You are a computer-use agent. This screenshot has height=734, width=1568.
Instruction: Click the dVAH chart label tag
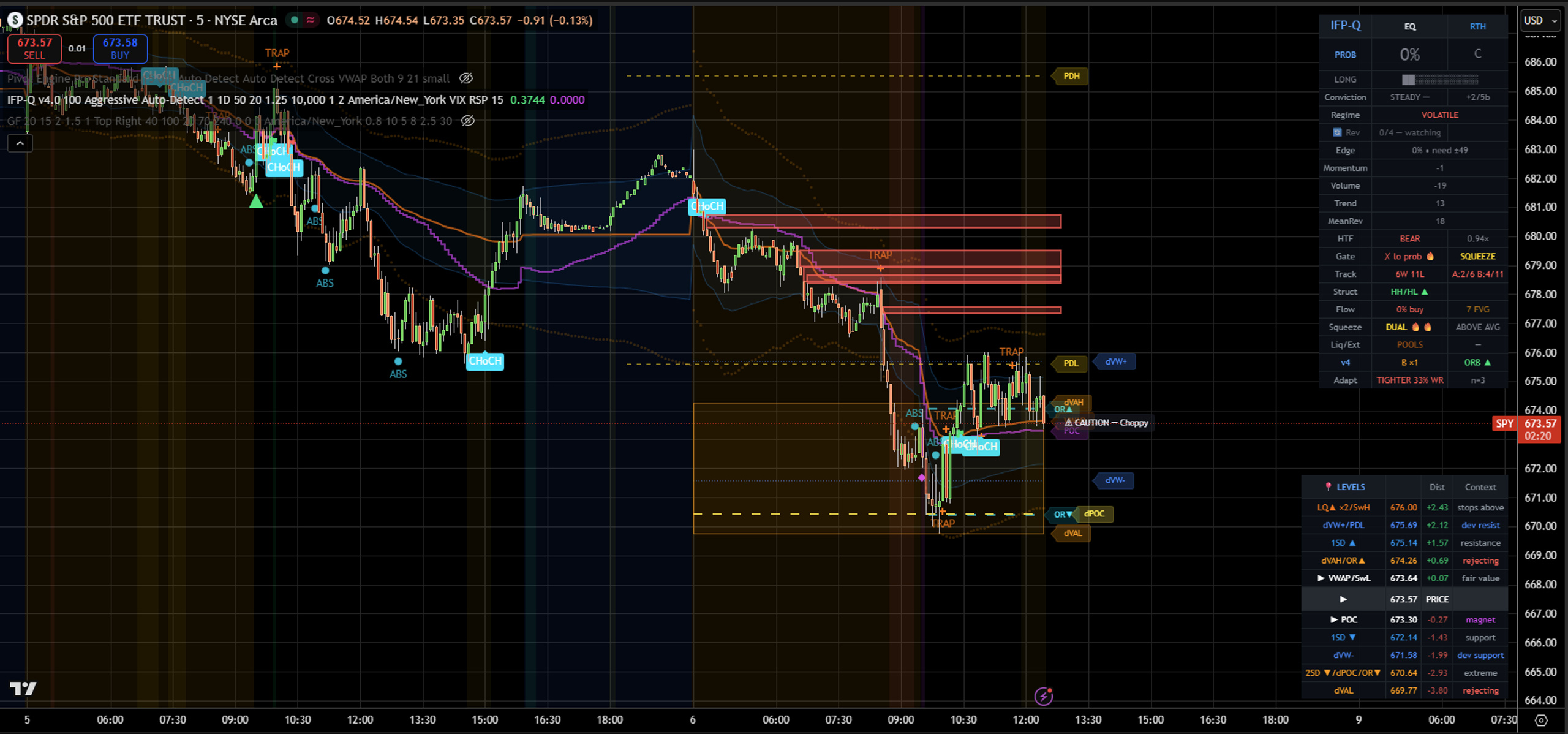point(1073,403)
